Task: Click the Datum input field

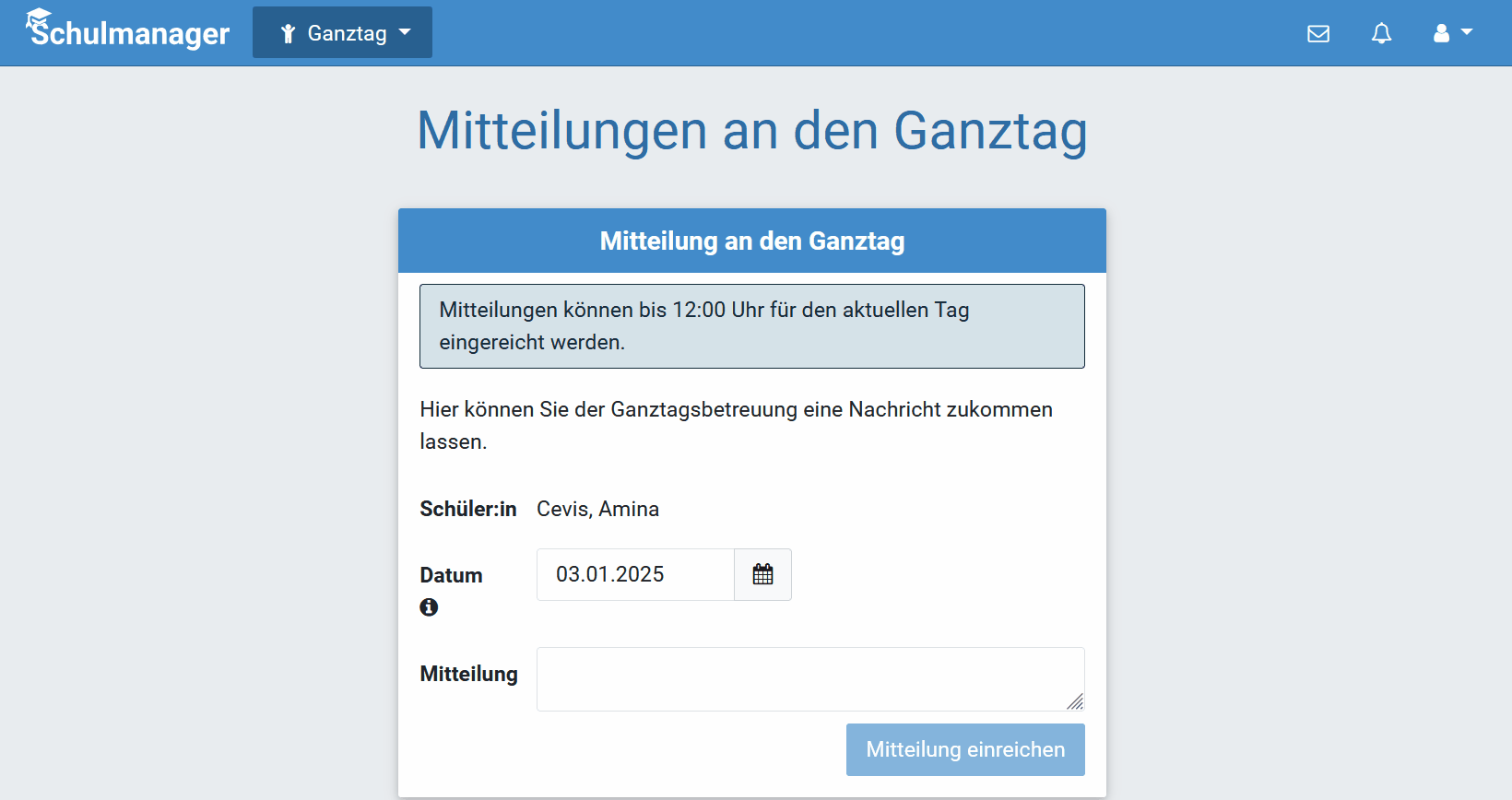Action: (x=635, y=574)
